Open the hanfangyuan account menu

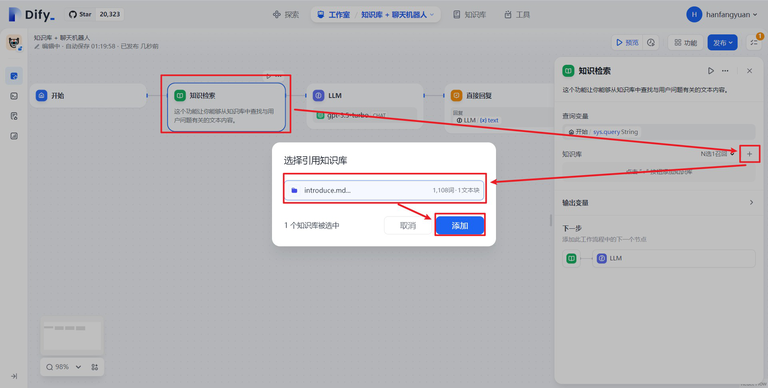tap(722, 14)
